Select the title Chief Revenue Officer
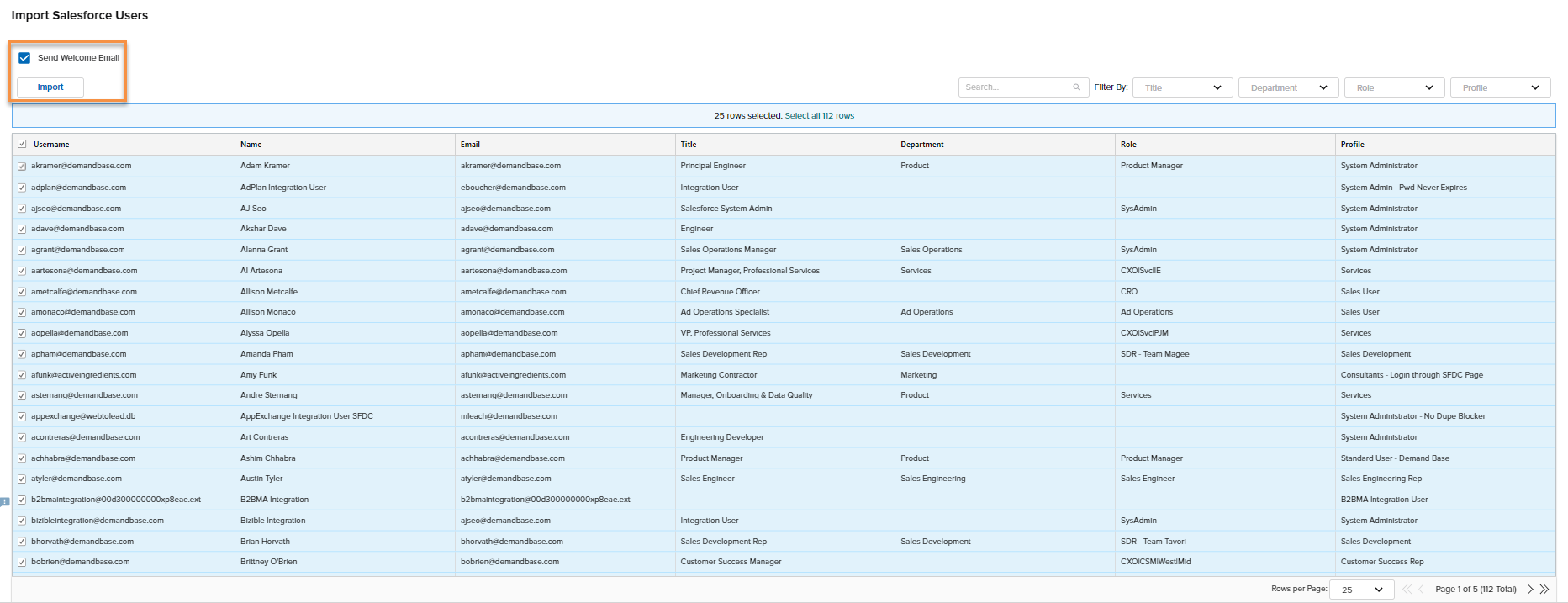1568x603 pixels. [721, 292]
